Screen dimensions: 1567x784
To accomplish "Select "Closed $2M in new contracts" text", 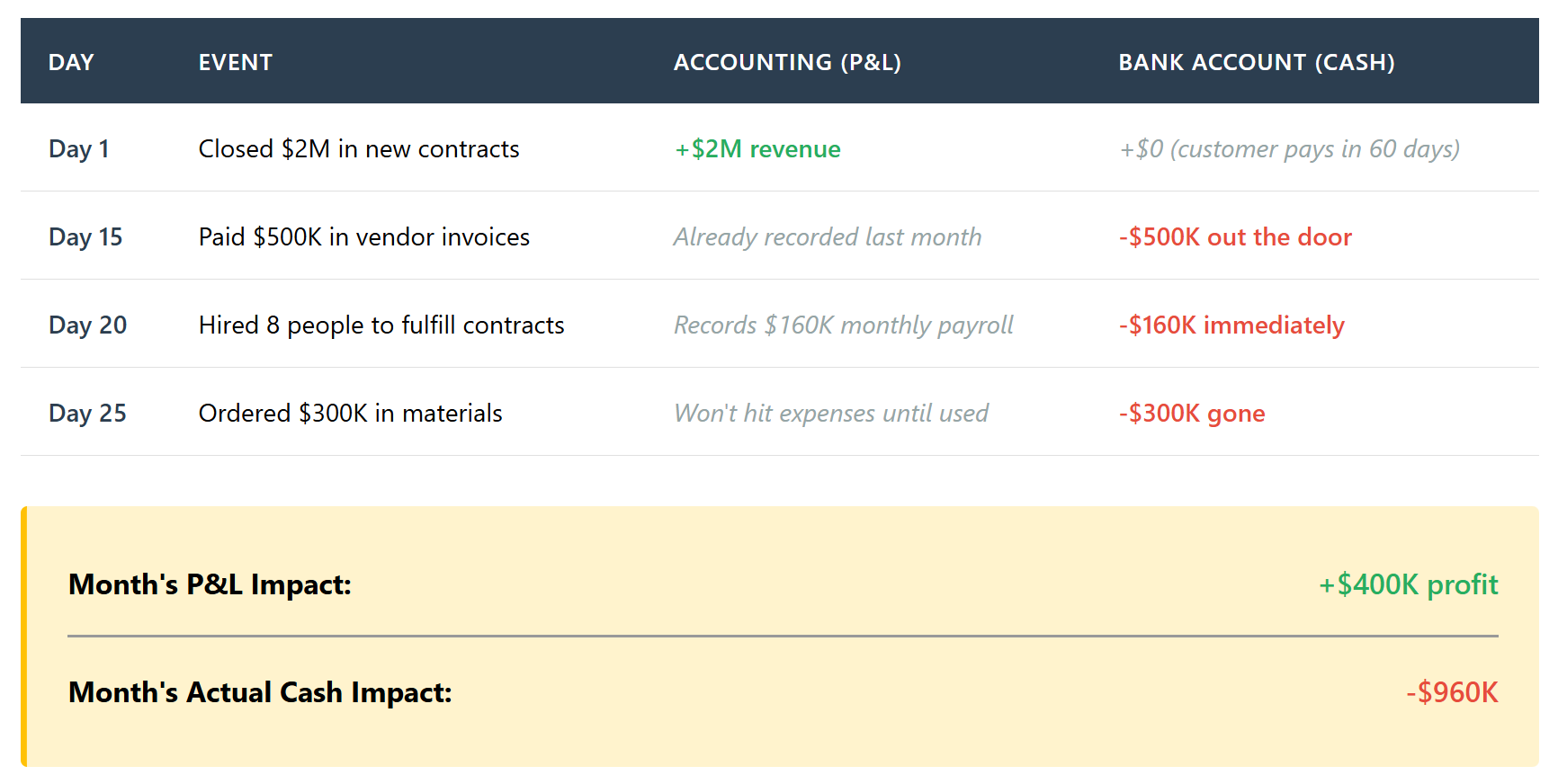I will coord(359,148).
